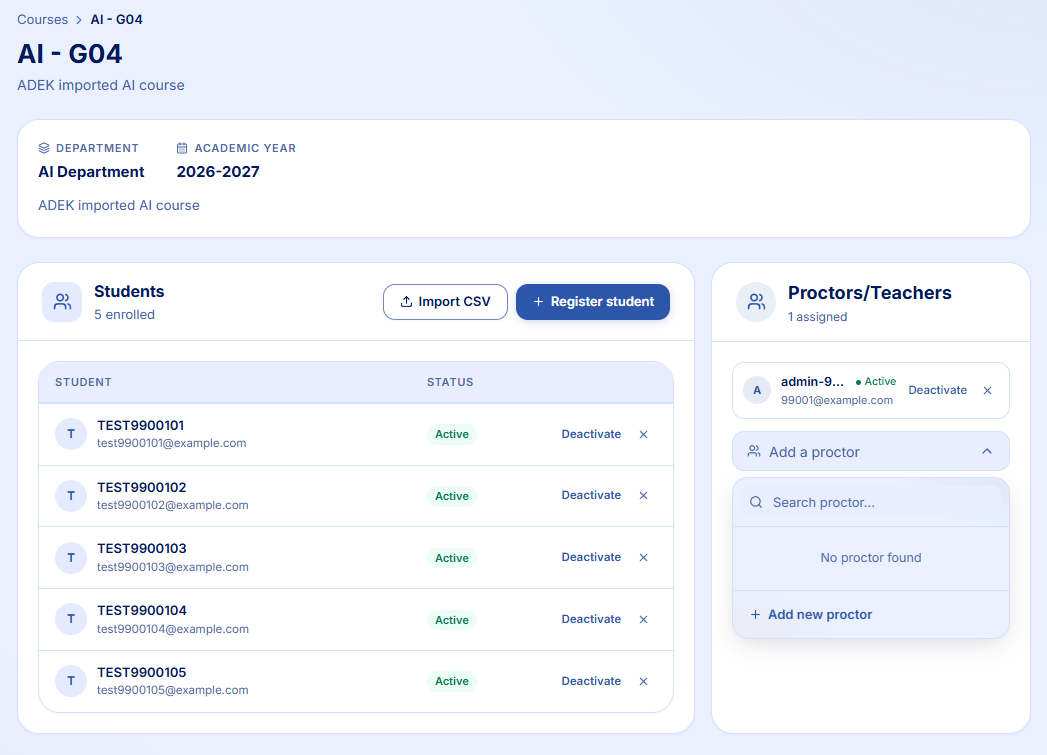Remove student TEST9900101 with X icon

(644, 435)
